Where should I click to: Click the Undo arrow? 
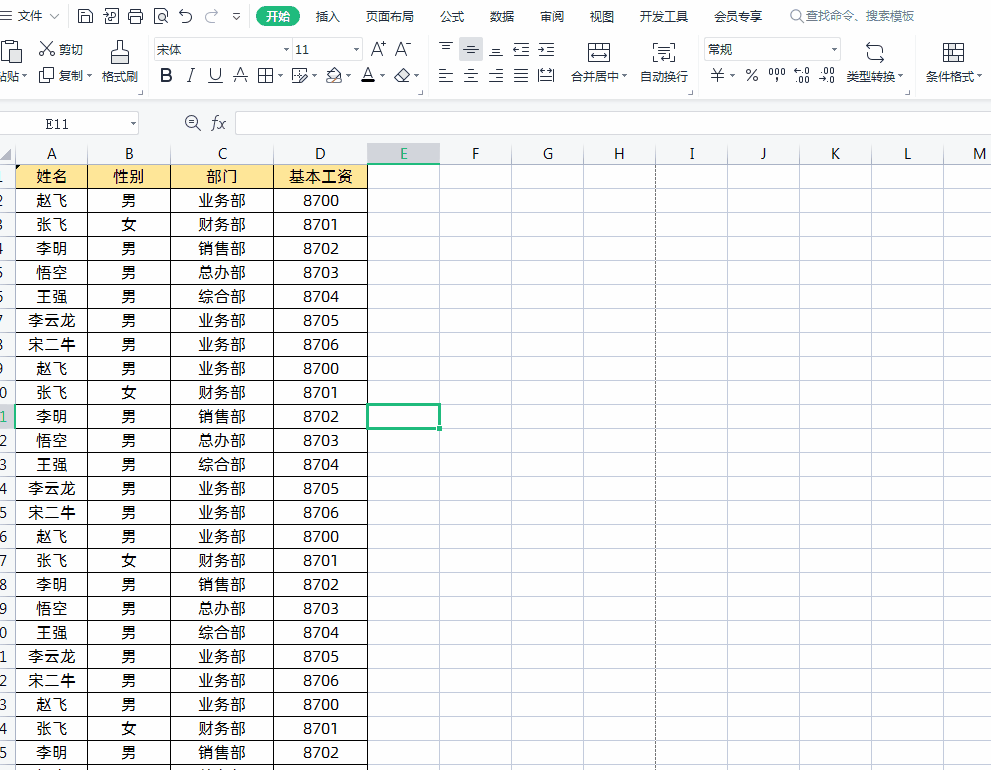(x=186, y=16)
